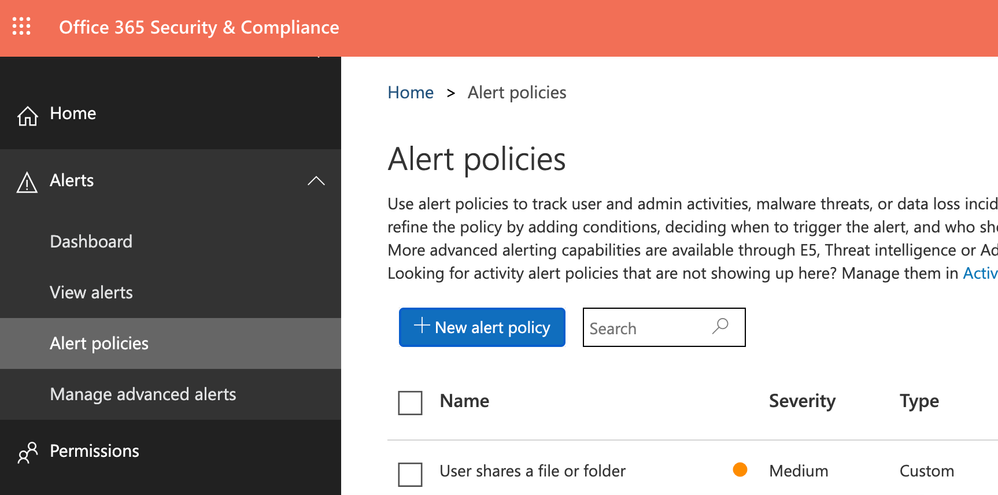Check the 'User shares a file or folder' box
Viewport: 998px width, 495px height.
click(410, 473)
